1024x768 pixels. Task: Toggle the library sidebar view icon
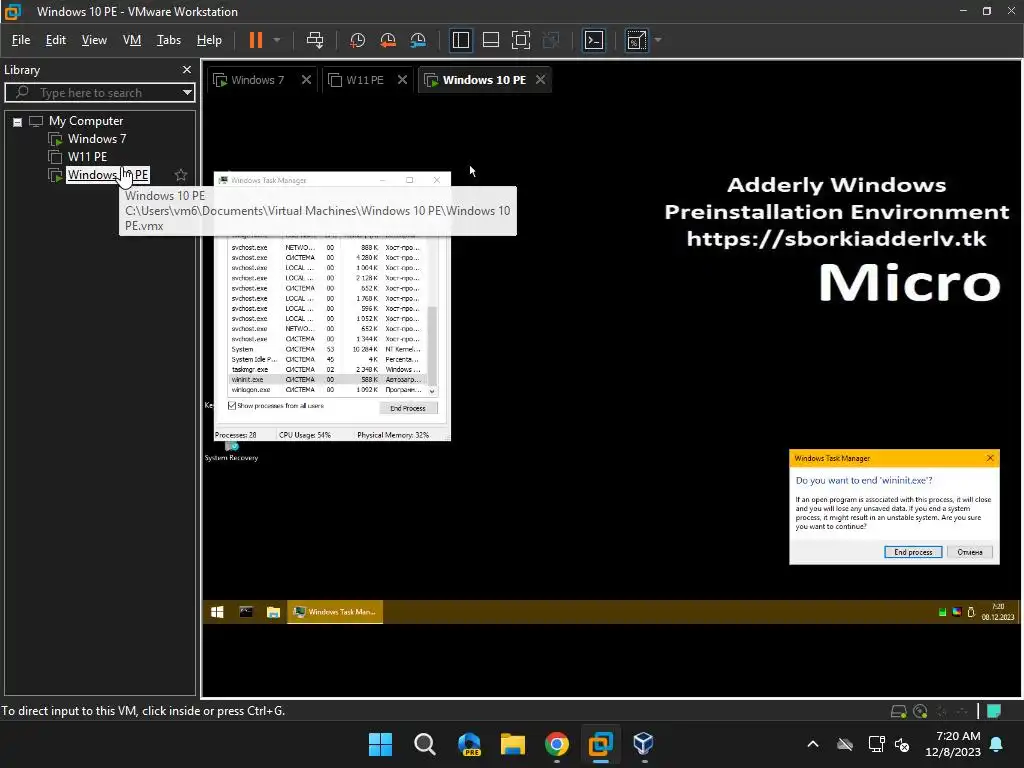pos(461,40)
